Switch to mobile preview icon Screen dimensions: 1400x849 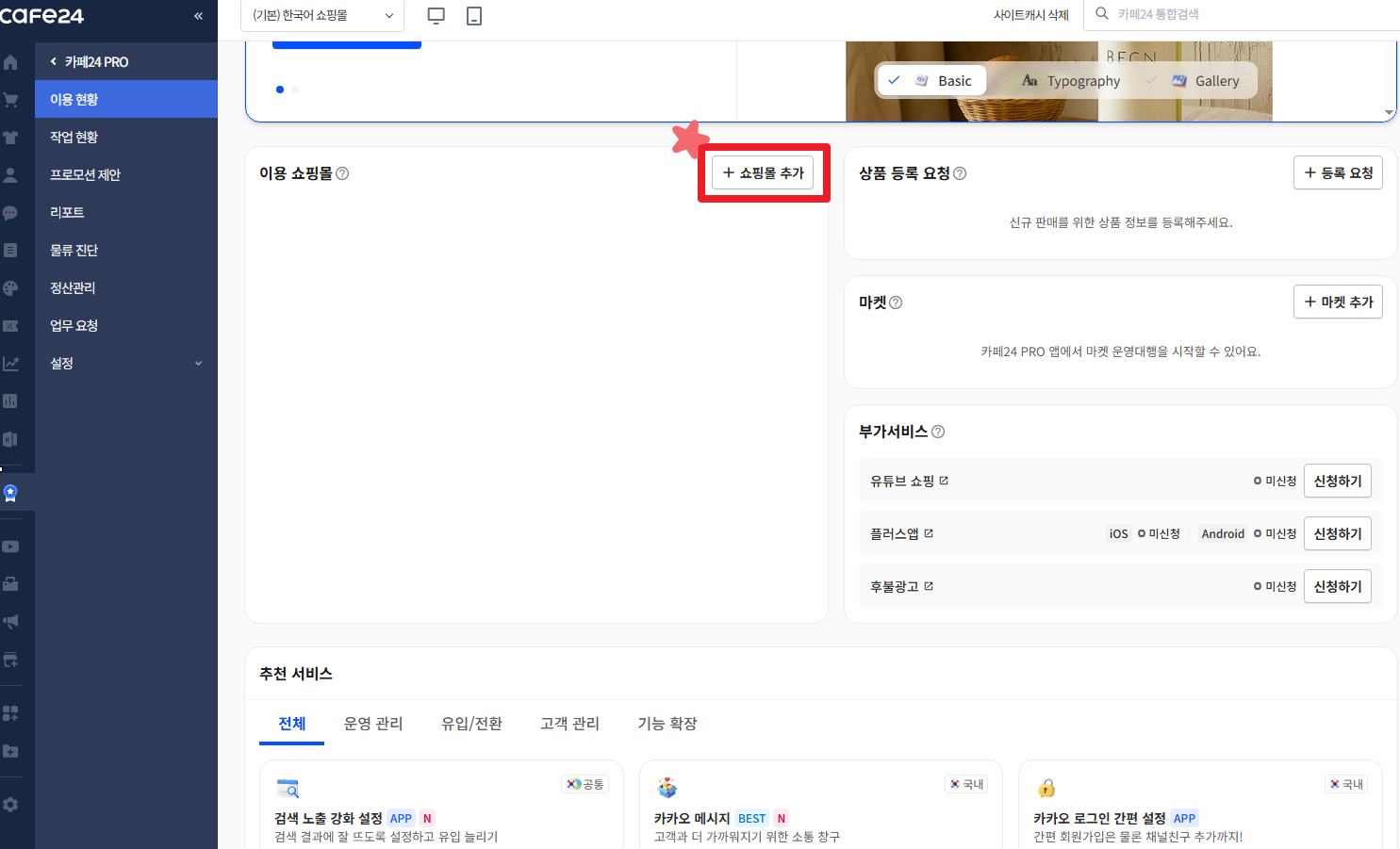coord(474,15)
